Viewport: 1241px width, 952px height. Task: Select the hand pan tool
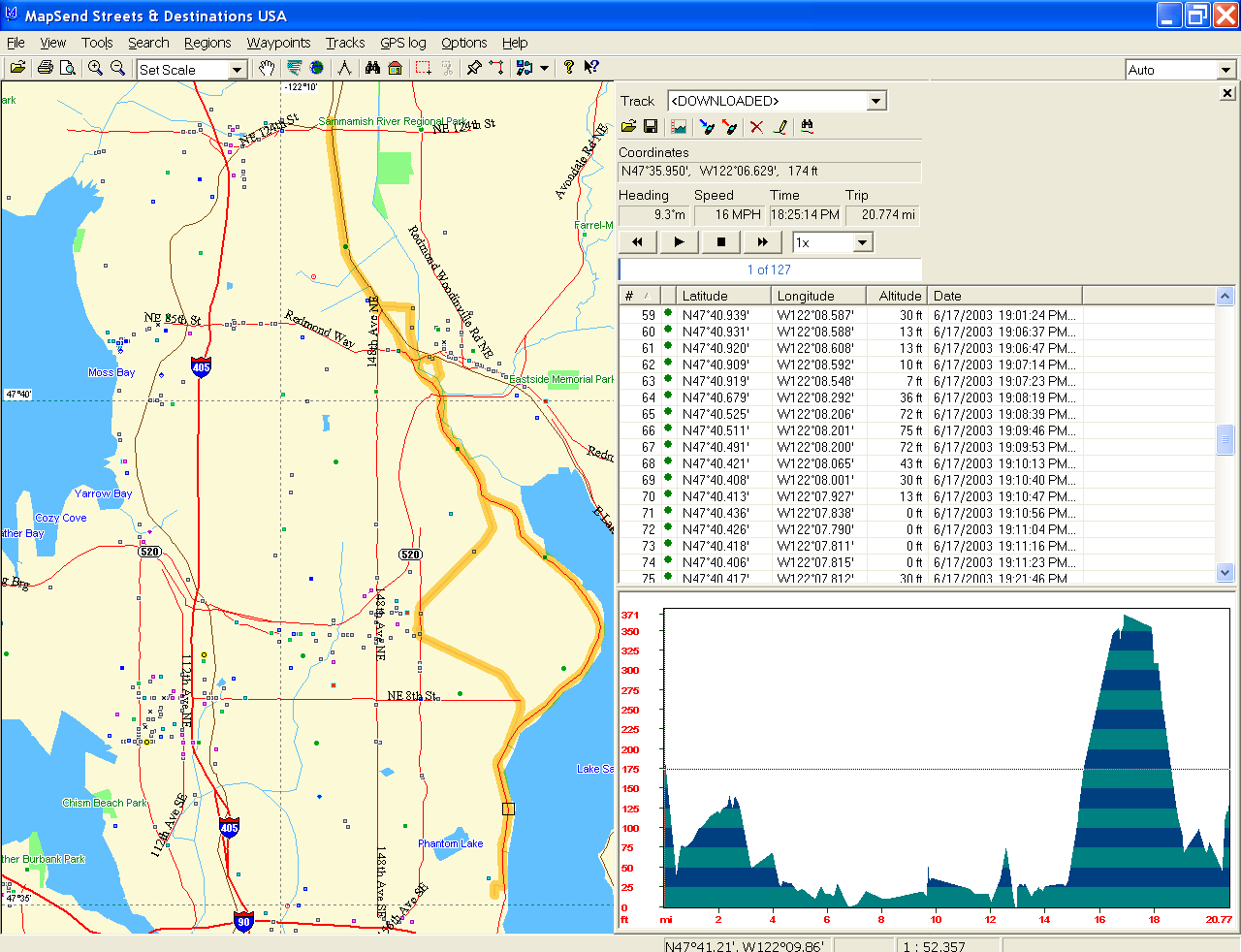266,68
